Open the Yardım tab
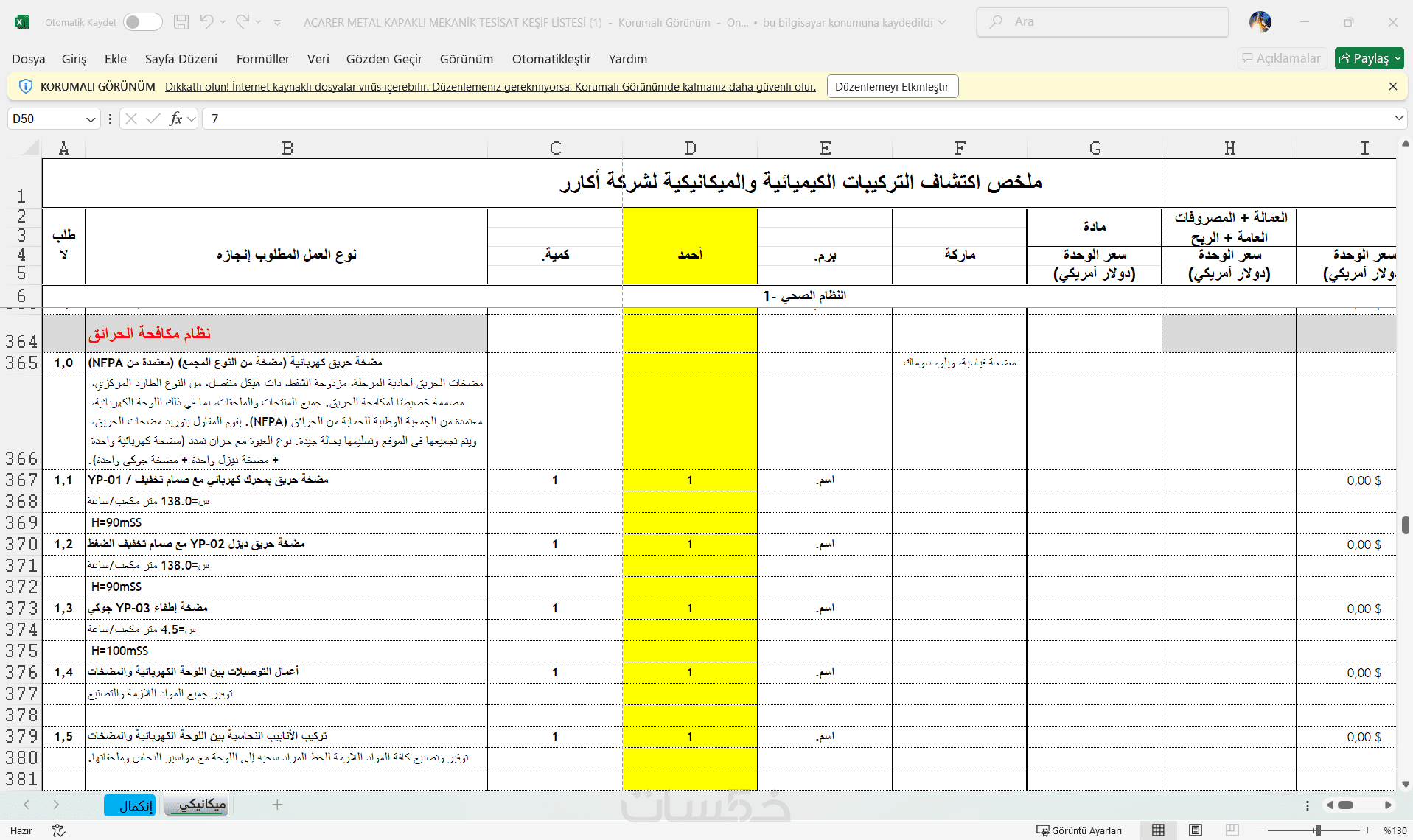The height and width of the screenshot is (840, 1413). click(628, 59)
